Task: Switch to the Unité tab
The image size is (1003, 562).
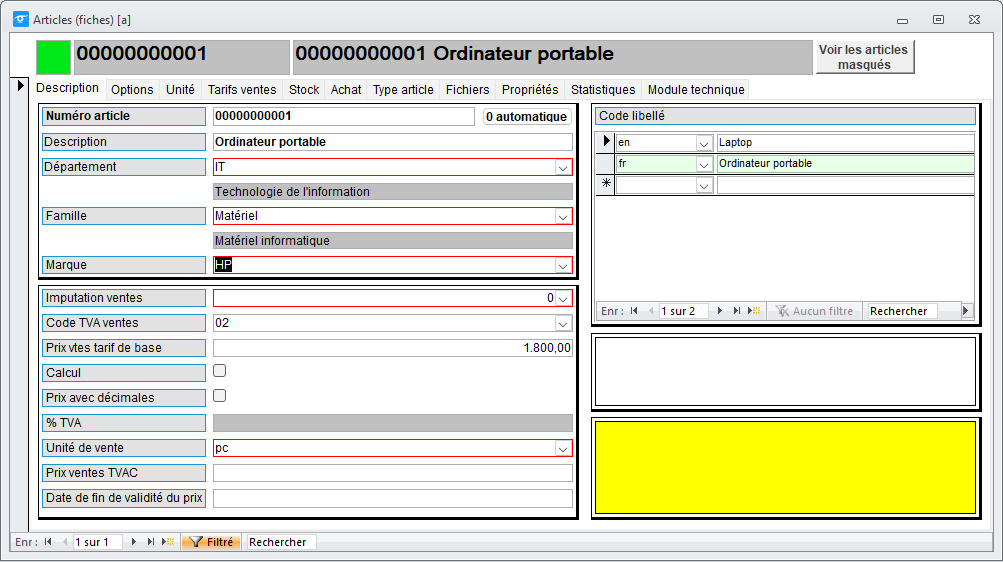Action: coord(180,90)
